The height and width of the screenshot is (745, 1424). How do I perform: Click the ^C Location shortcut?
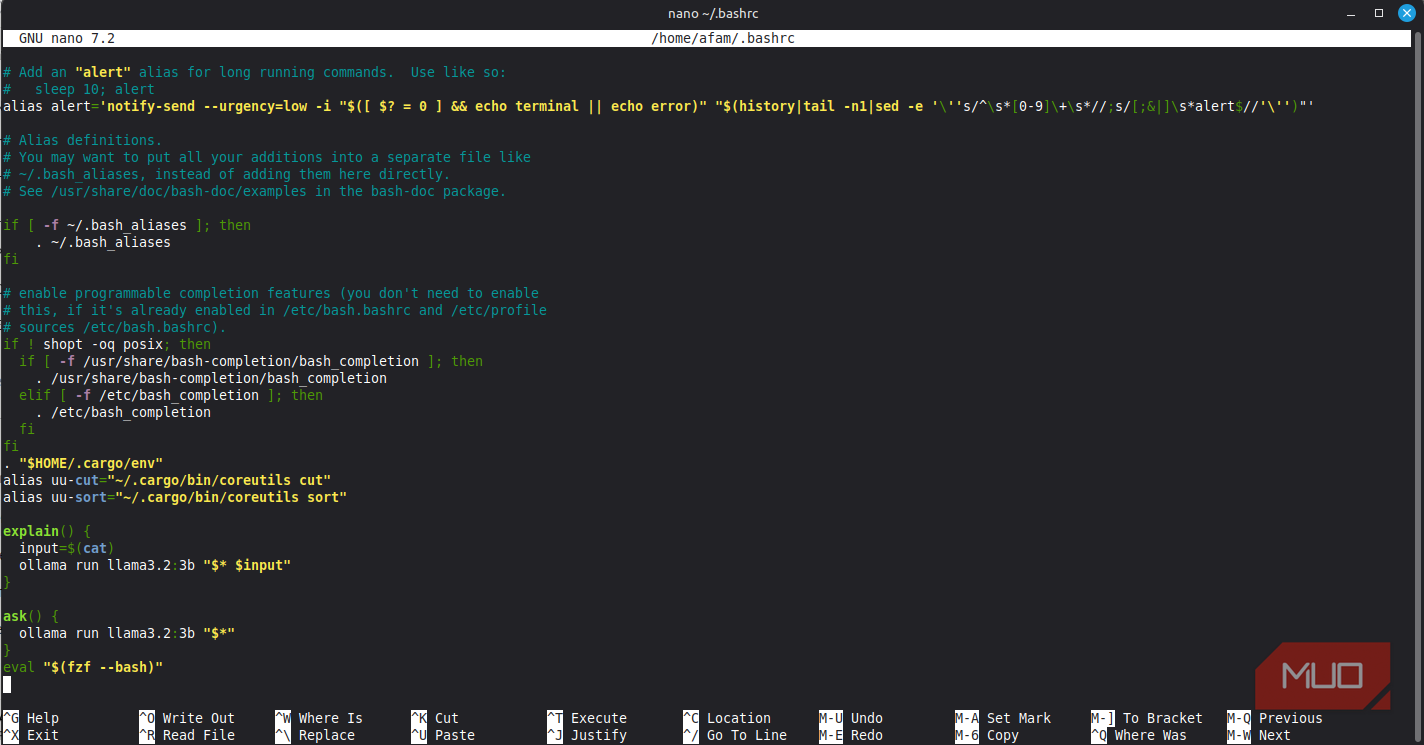727,718
